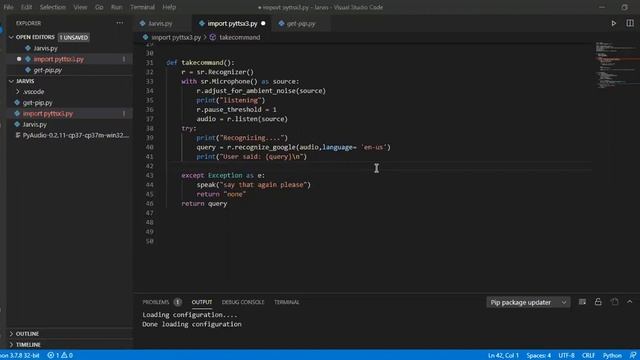Change line endings via CRLF

[588, 356]
